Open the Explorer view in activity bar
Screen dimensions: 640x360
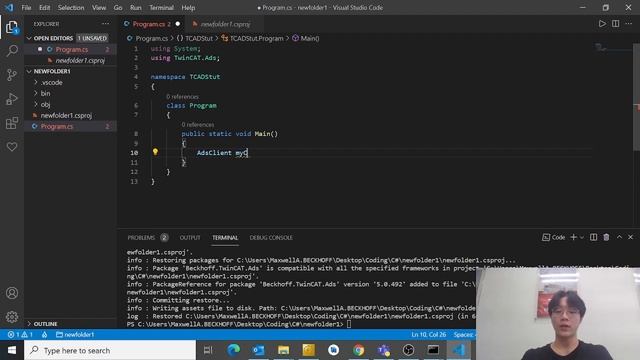coord(12,27)
